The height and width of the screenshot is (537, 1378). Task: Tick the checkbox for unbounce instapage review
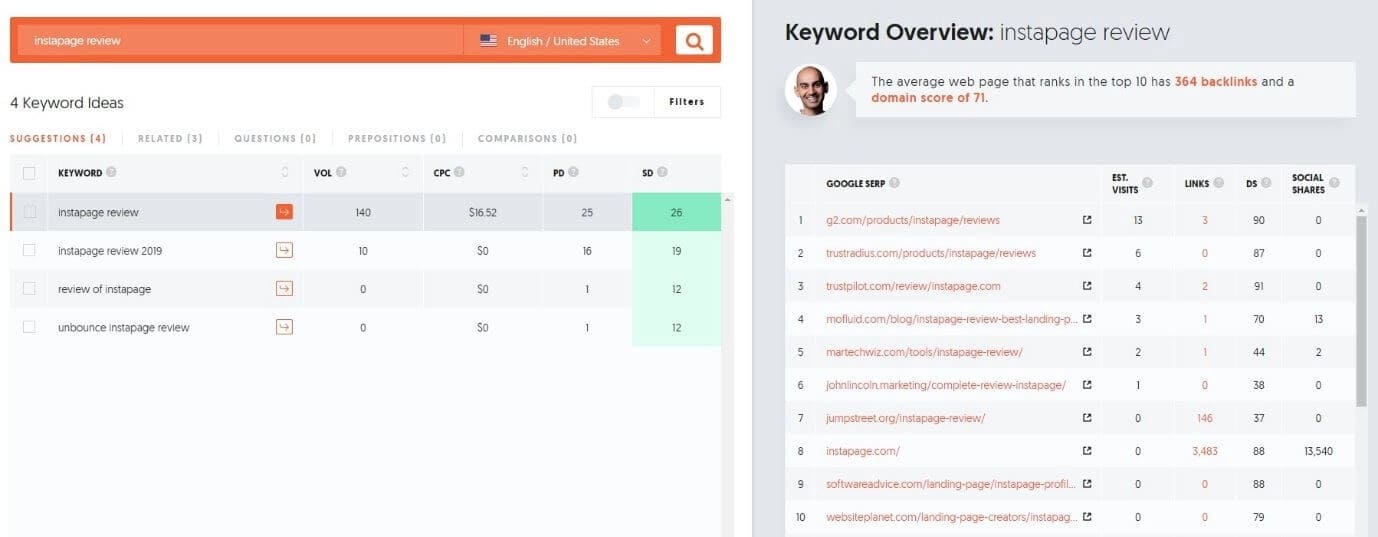(29, 327)
